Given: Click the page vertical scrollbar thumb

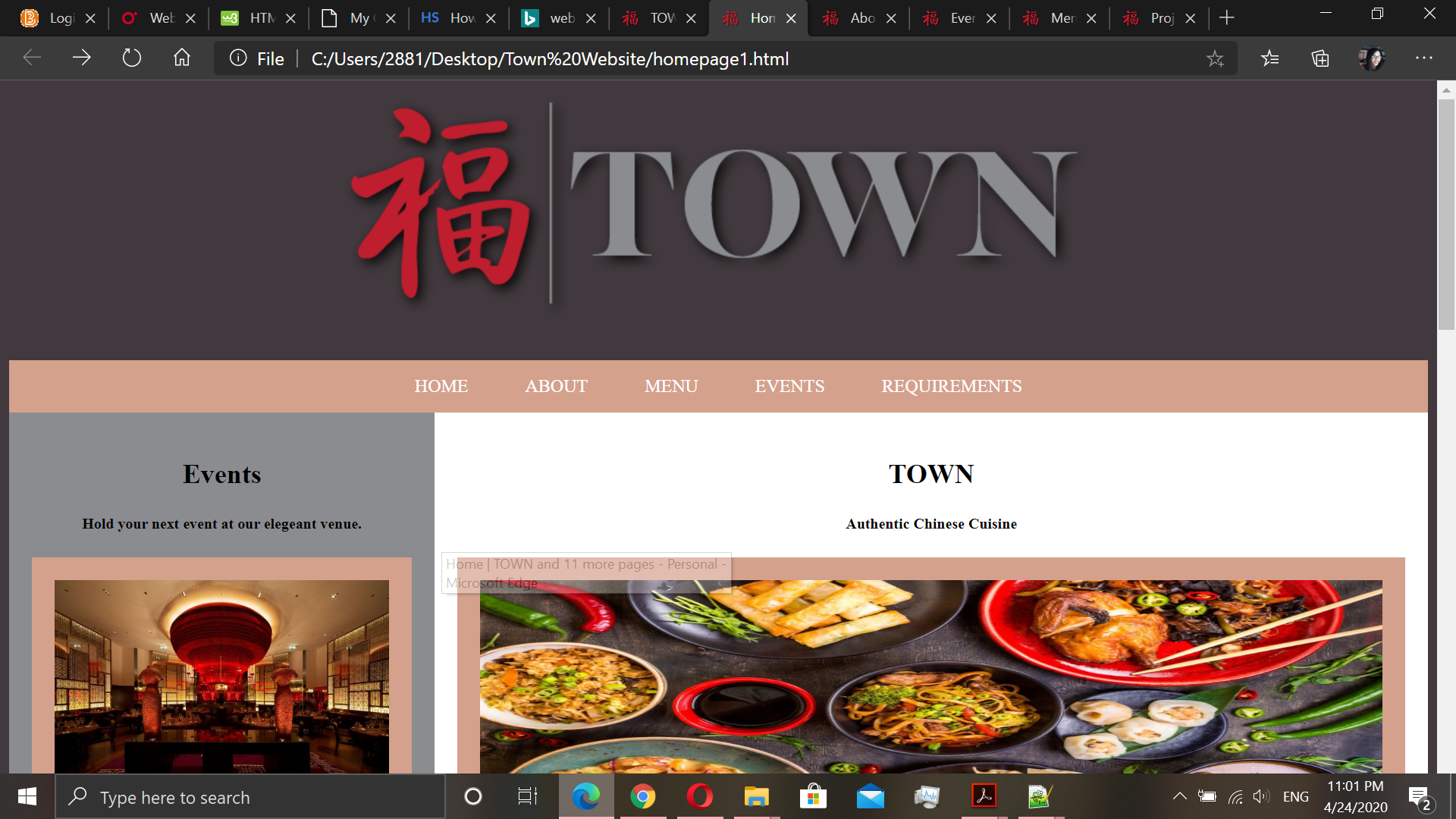Looking at the screenshot, I should [x=1446, y=215].
